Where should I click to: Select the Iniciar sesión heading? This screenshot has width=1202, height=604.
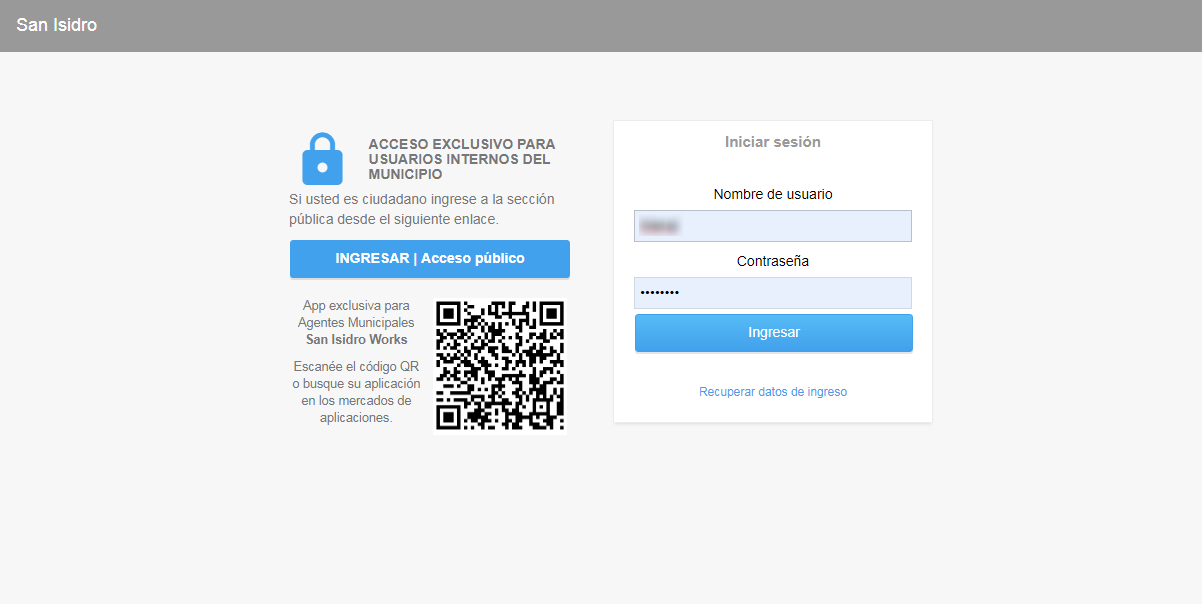click(x=773, y=142)
